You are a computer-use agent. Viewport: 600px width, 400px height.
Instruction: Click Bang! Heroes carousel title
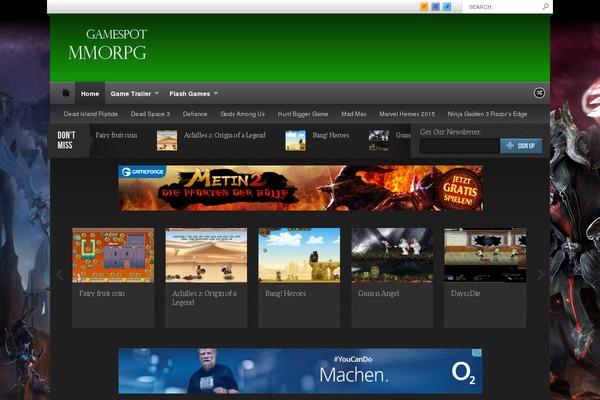click(285, 293)
